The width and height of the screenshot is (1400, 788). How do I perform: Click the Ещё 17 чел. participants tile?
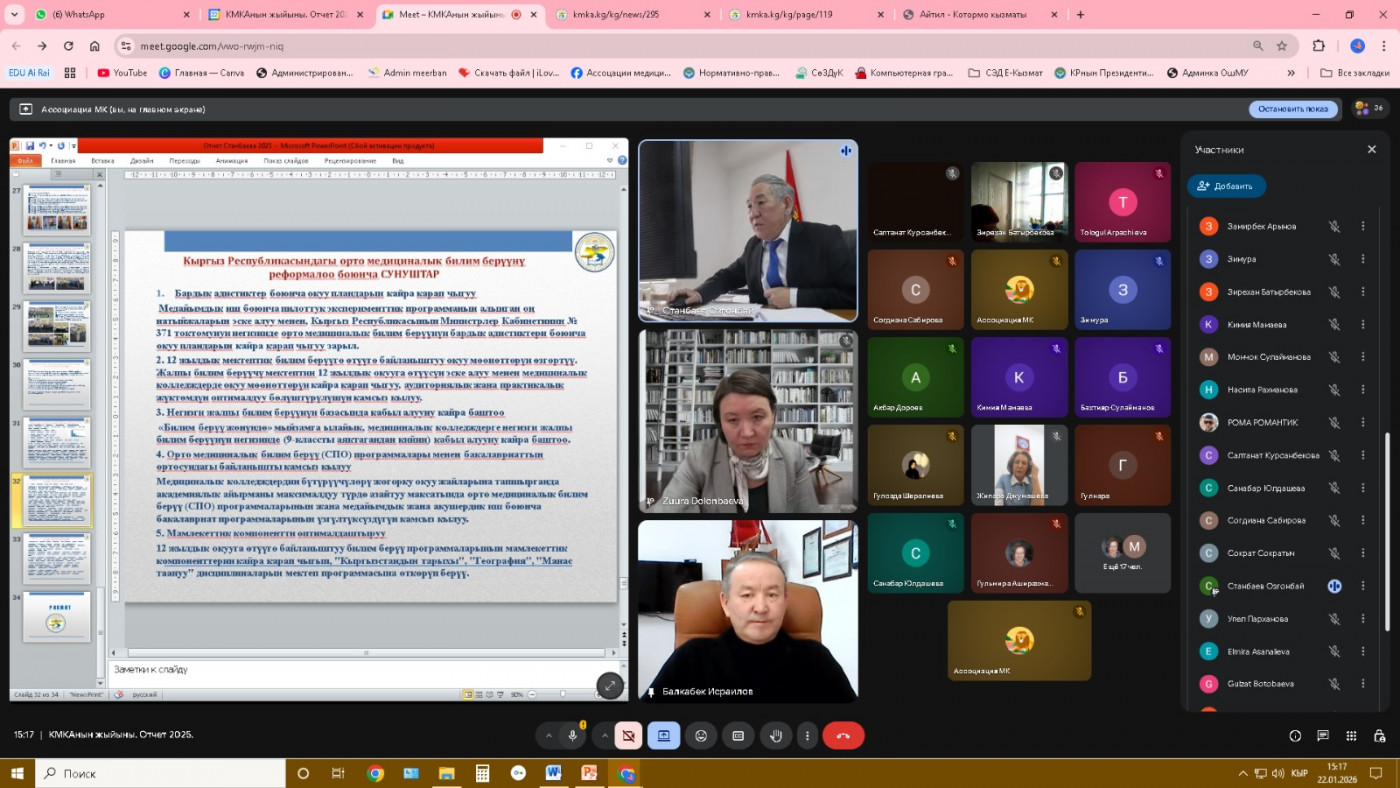click(x=1122, y=553)
